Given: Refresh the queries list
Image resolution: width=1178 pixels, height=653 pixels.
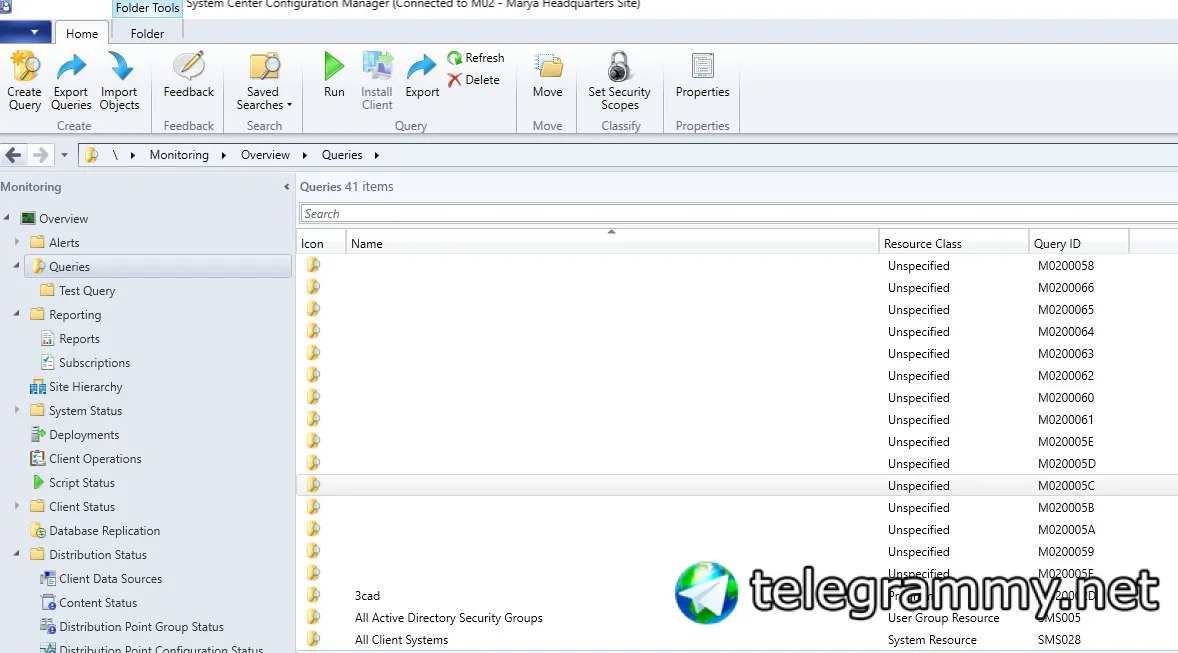Looking at the screenshot, I should [x=476, y=58].
